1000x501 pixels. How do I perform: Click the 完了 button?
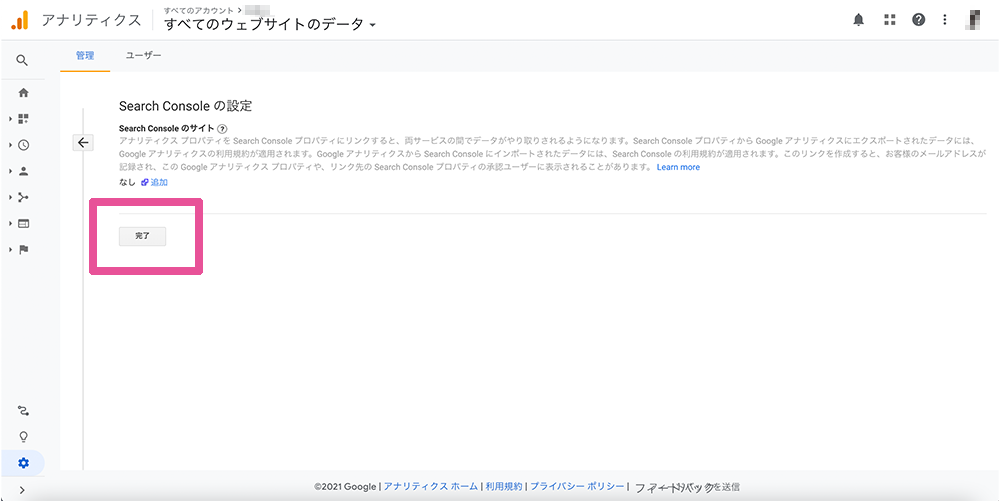coord(142,236)
